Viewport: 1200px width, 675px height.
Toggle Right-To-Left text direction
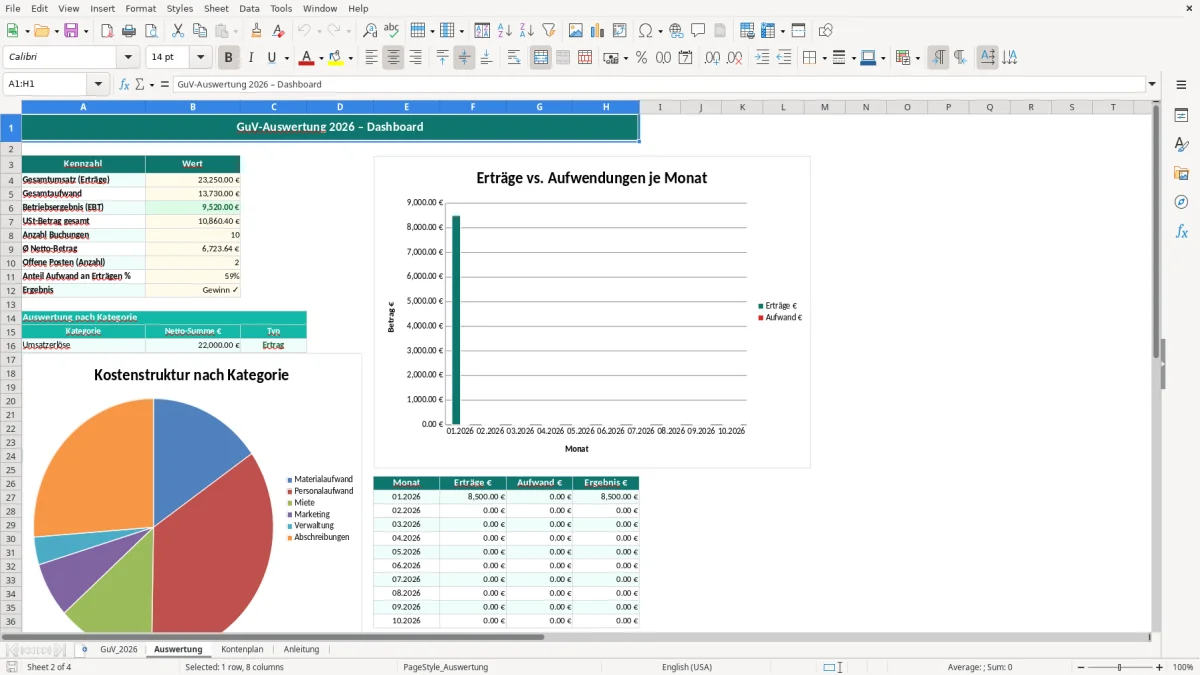960,58
